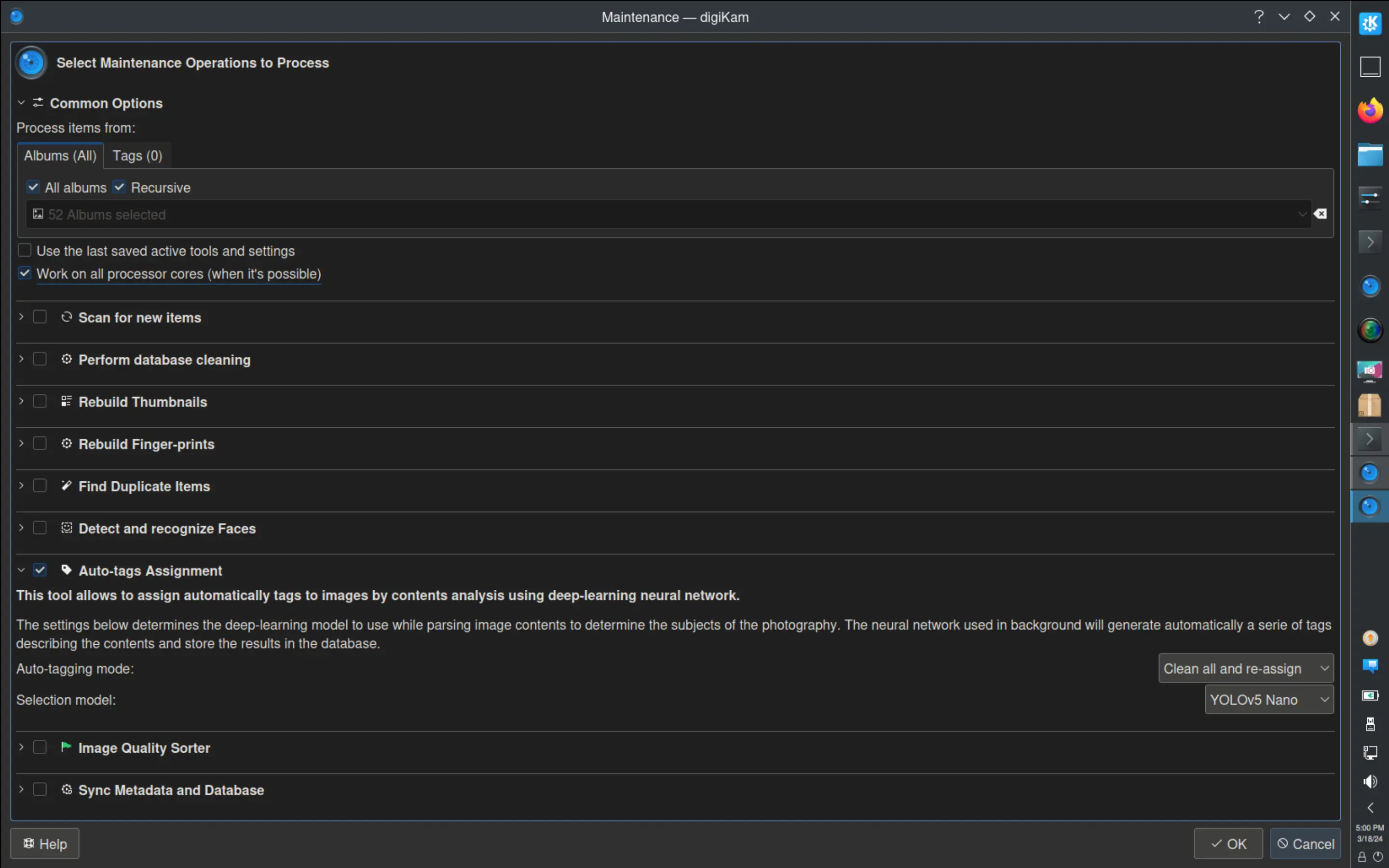The image size is (1389, 868).
Task: Open the Selection model dropdown showing YOLOv5 Nano
Action: (1268, 699)
